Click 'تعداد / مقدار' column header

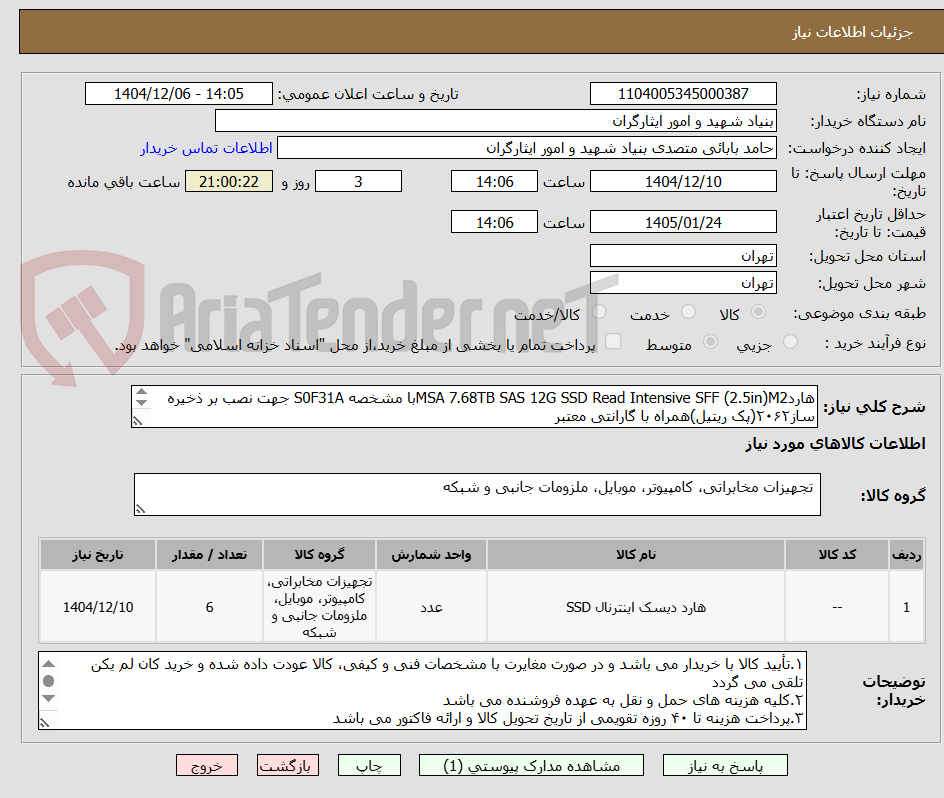[210, 555]
